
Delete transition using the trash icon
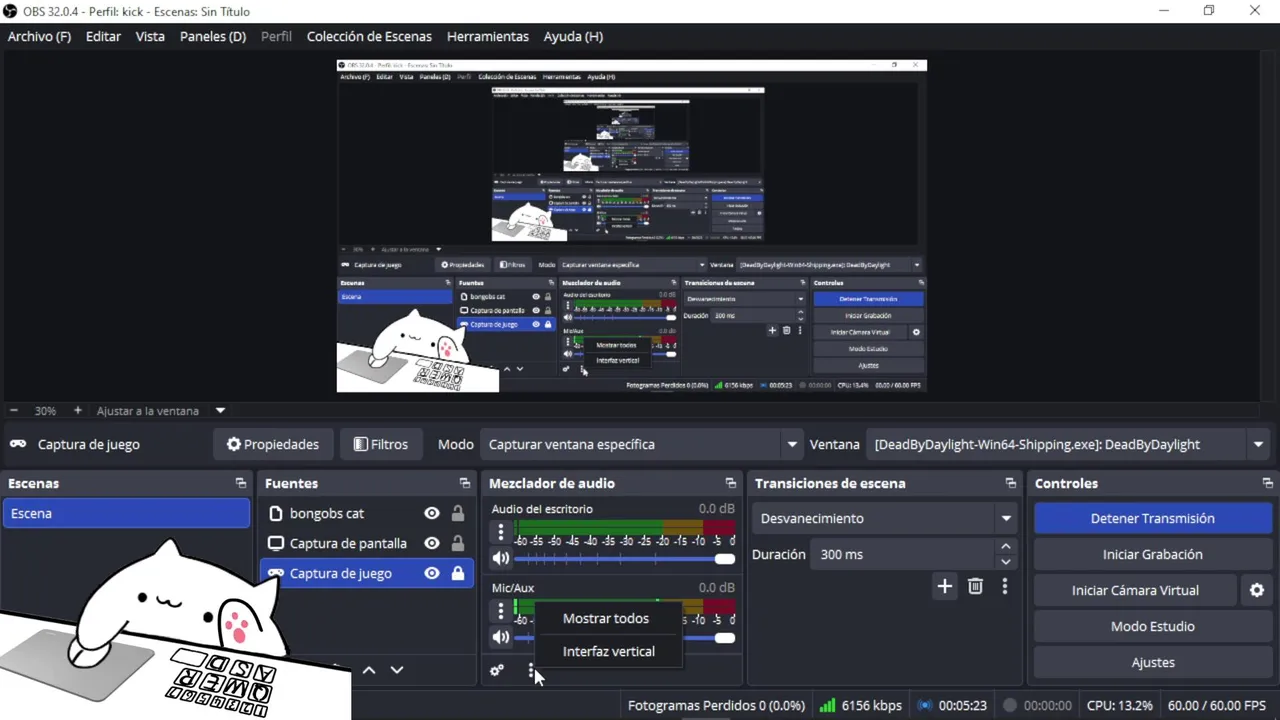(x=975, y=586)
